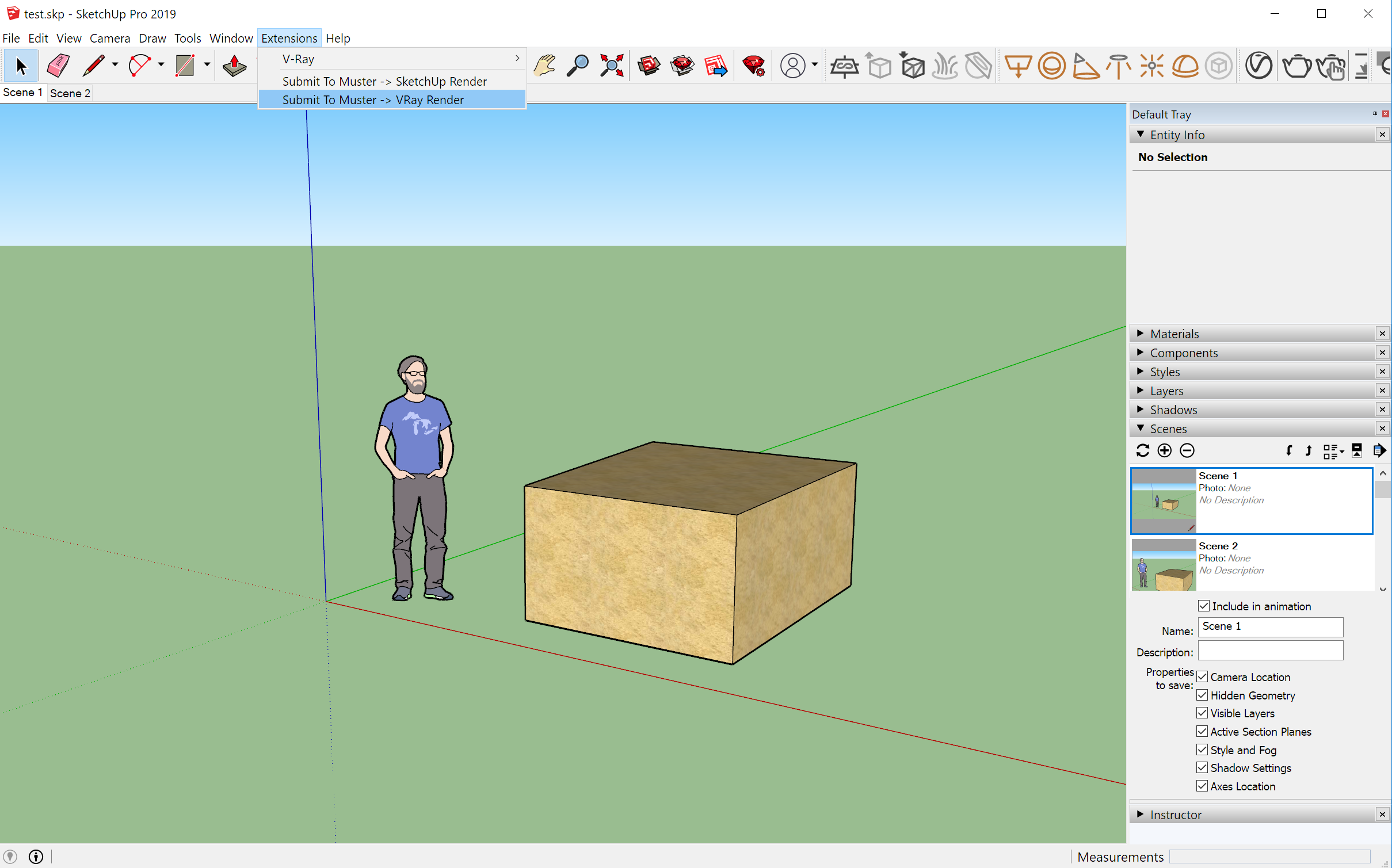Disable Camera Location property
Viewport: 1392px width, 868px height.
click(1202, 676)
